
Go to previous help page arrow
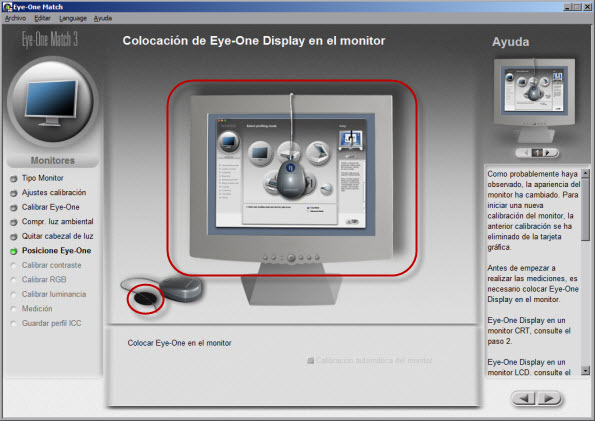pos(526,153)
